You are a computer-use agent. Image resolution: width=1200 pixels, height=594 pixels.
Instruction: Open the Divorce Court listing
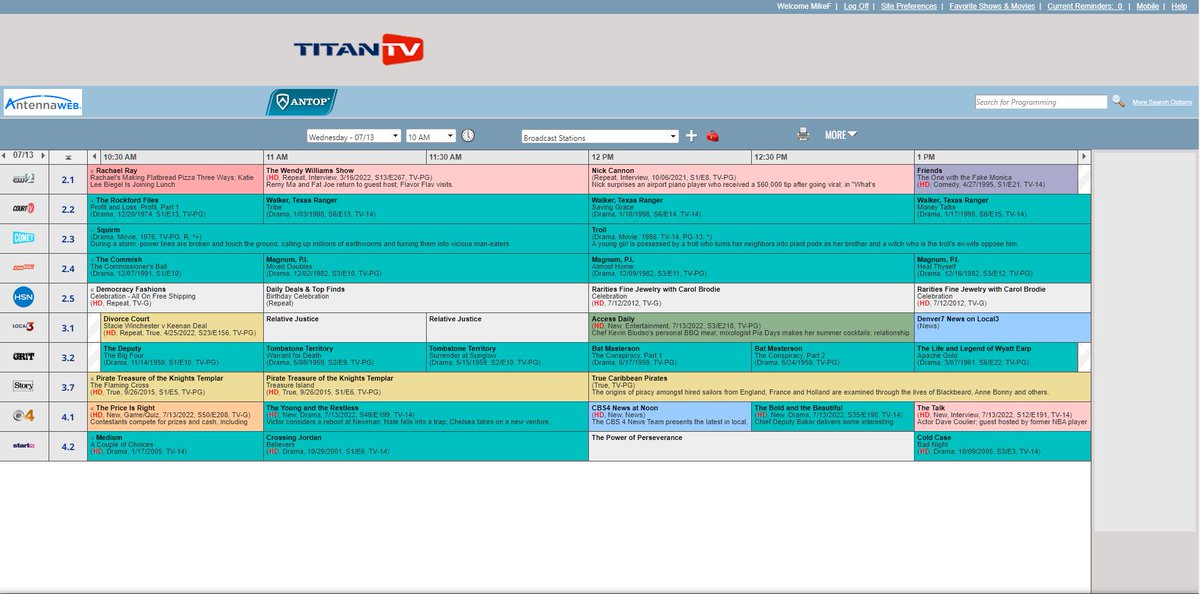click(x=182, y=326)
